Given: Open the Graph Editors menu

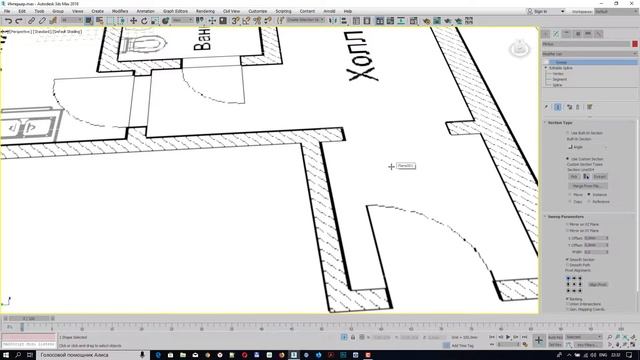Looking at the screenshot, I should (x=176, y=11).
